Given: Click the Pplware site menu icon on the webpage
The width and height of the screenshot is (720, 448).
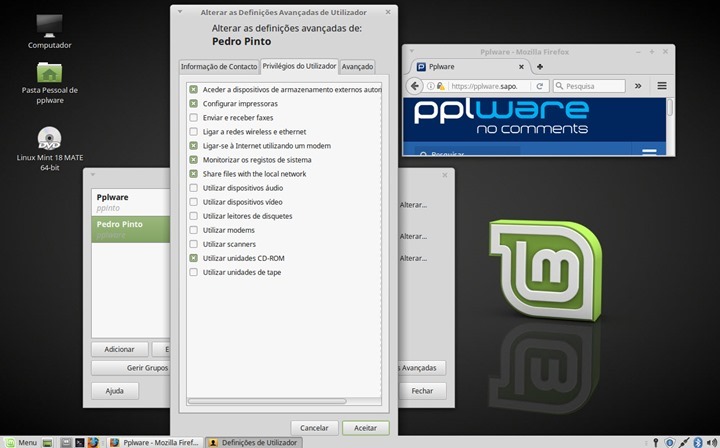Looking at the screenshot, I should (x=649, y=152).
